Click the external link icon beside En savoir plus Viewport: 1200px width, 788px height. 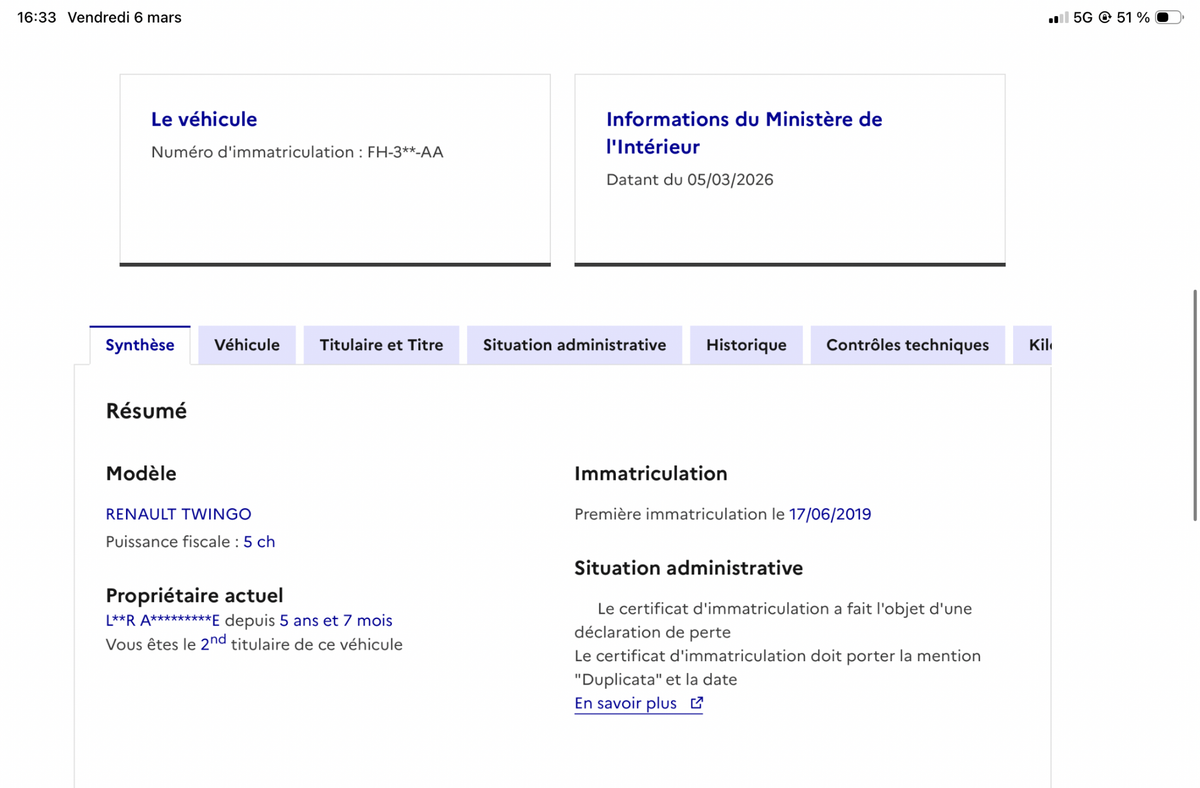(697, 703)
